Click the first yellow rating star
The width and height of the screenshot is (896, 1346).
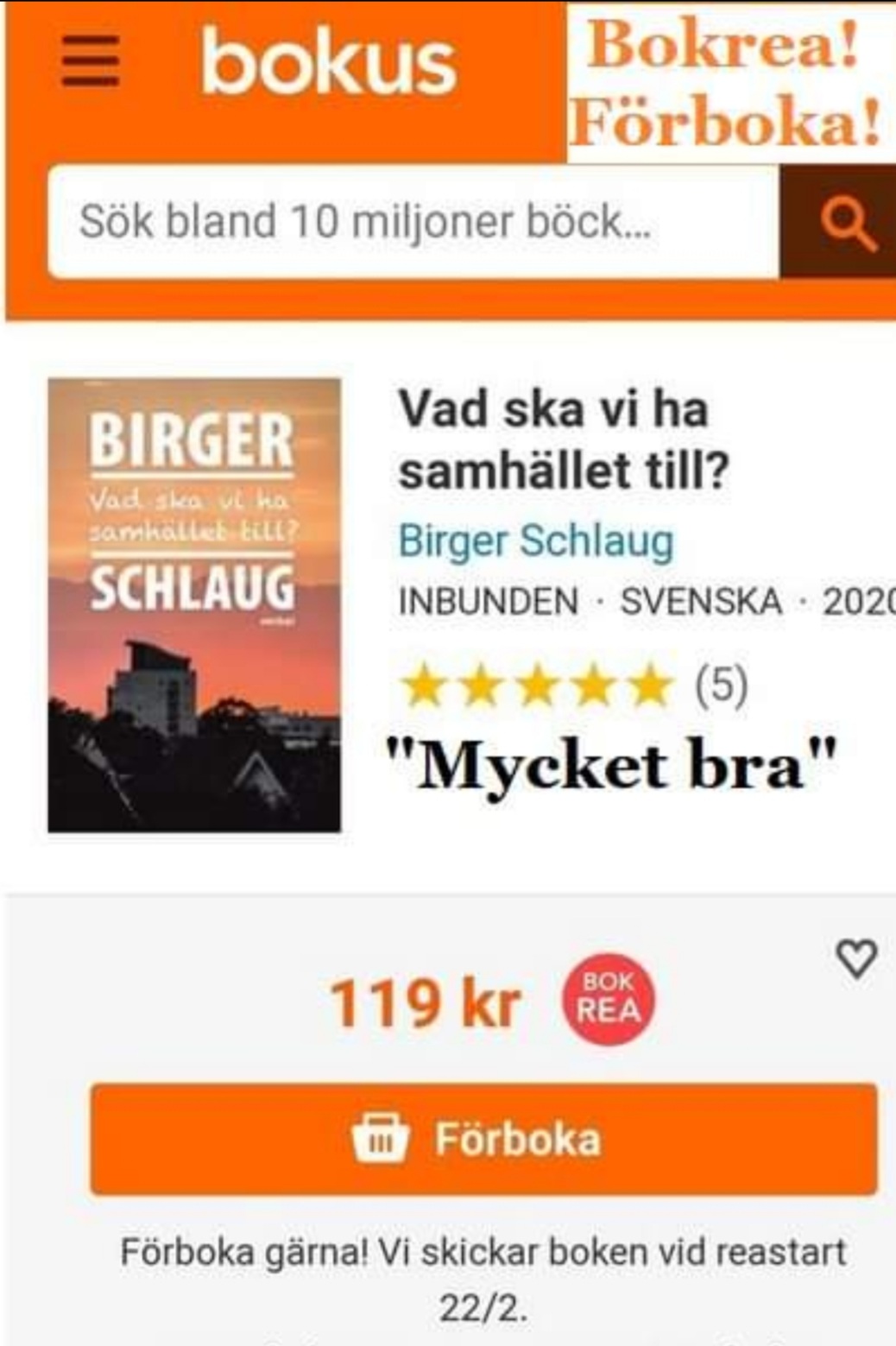pyautogui.click(x=423, y=686)
